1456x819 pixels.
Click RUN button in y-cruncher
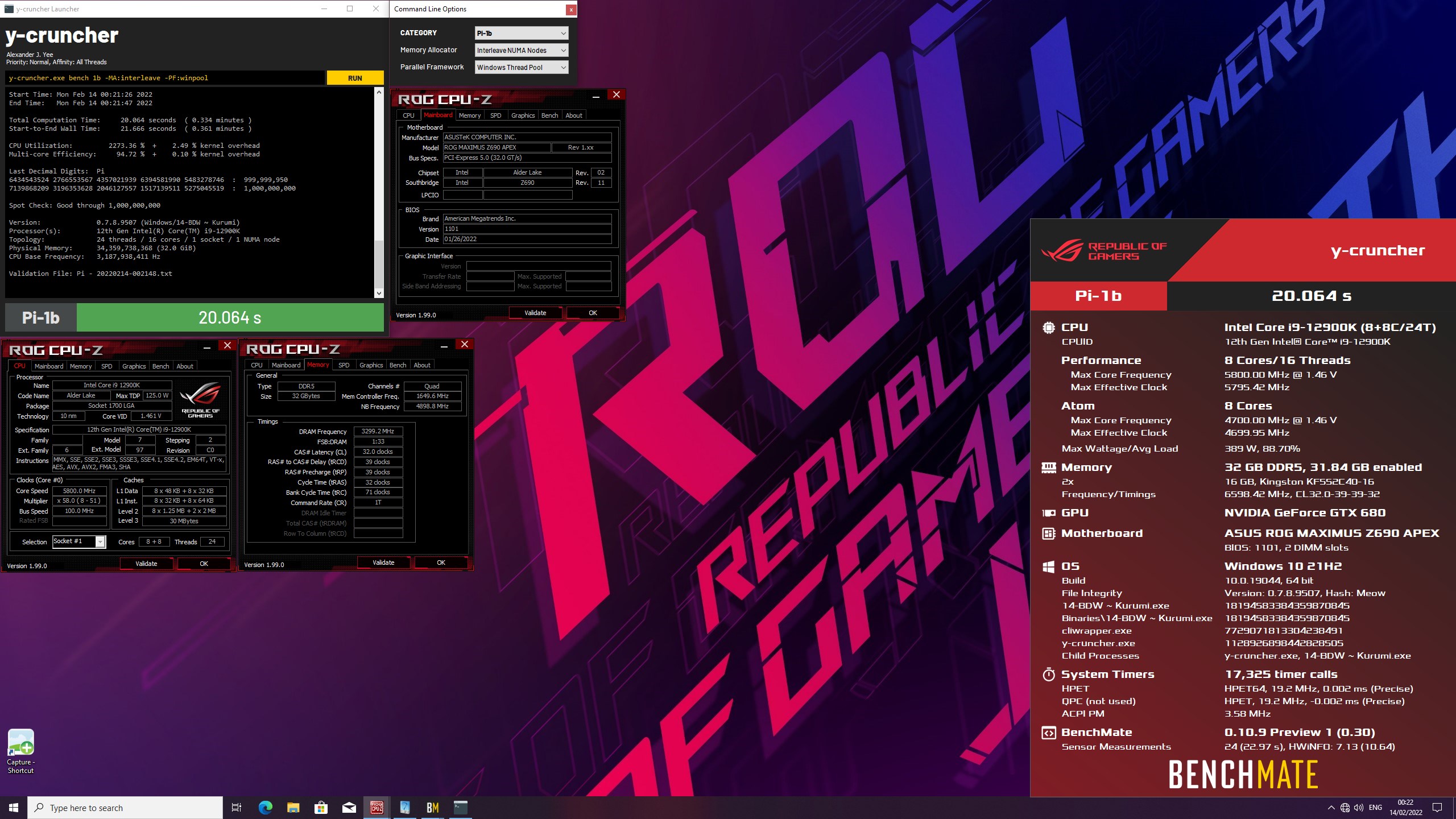355,78
